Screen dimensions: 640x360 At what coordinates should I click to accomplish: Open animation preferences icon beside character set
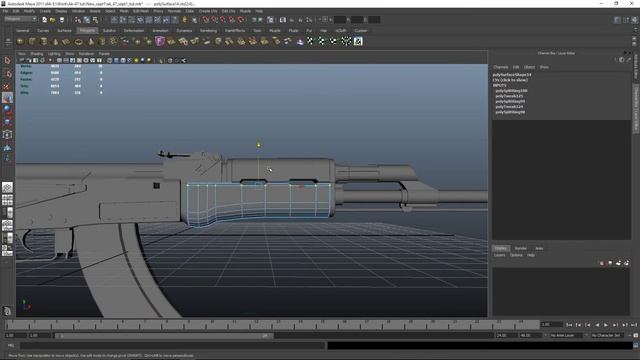tap(636, 335)
